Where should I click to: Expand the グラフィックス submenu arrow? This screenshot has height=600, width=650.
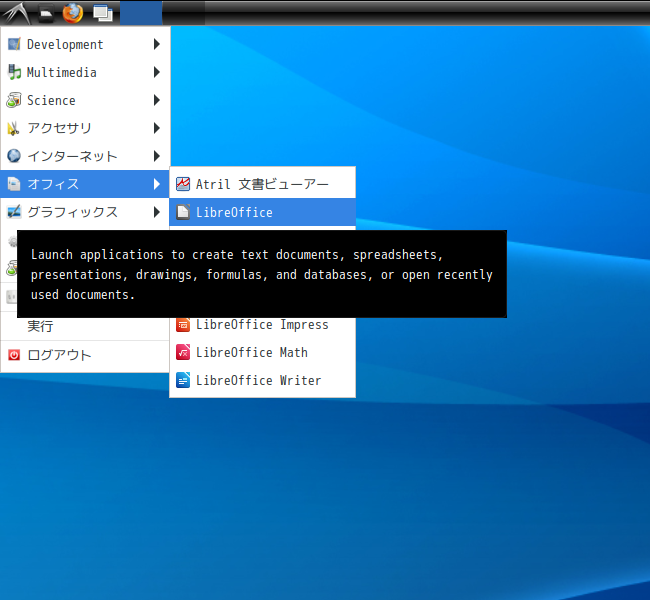tap(157, 212)
